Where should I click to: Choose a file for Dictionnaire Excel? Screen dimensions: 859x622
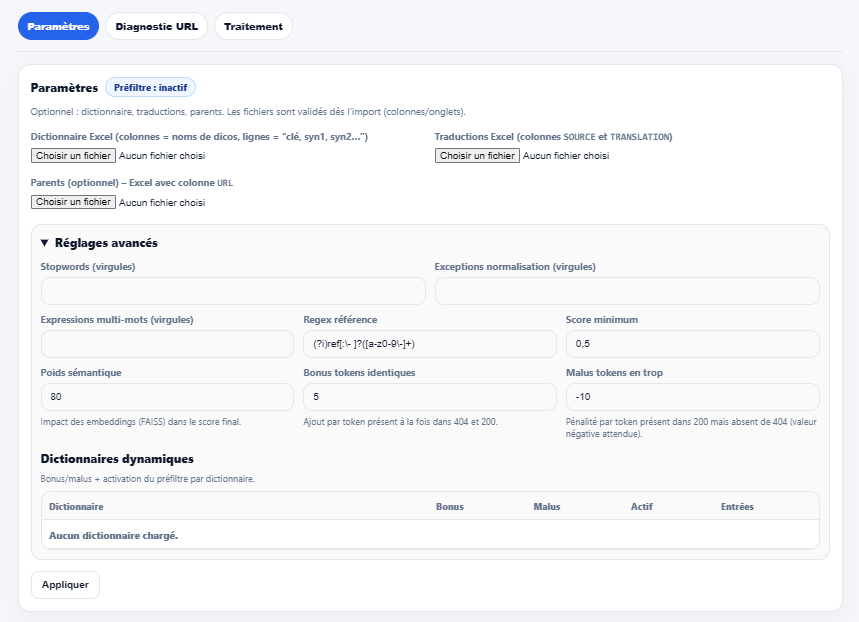(x=73, y=156)
